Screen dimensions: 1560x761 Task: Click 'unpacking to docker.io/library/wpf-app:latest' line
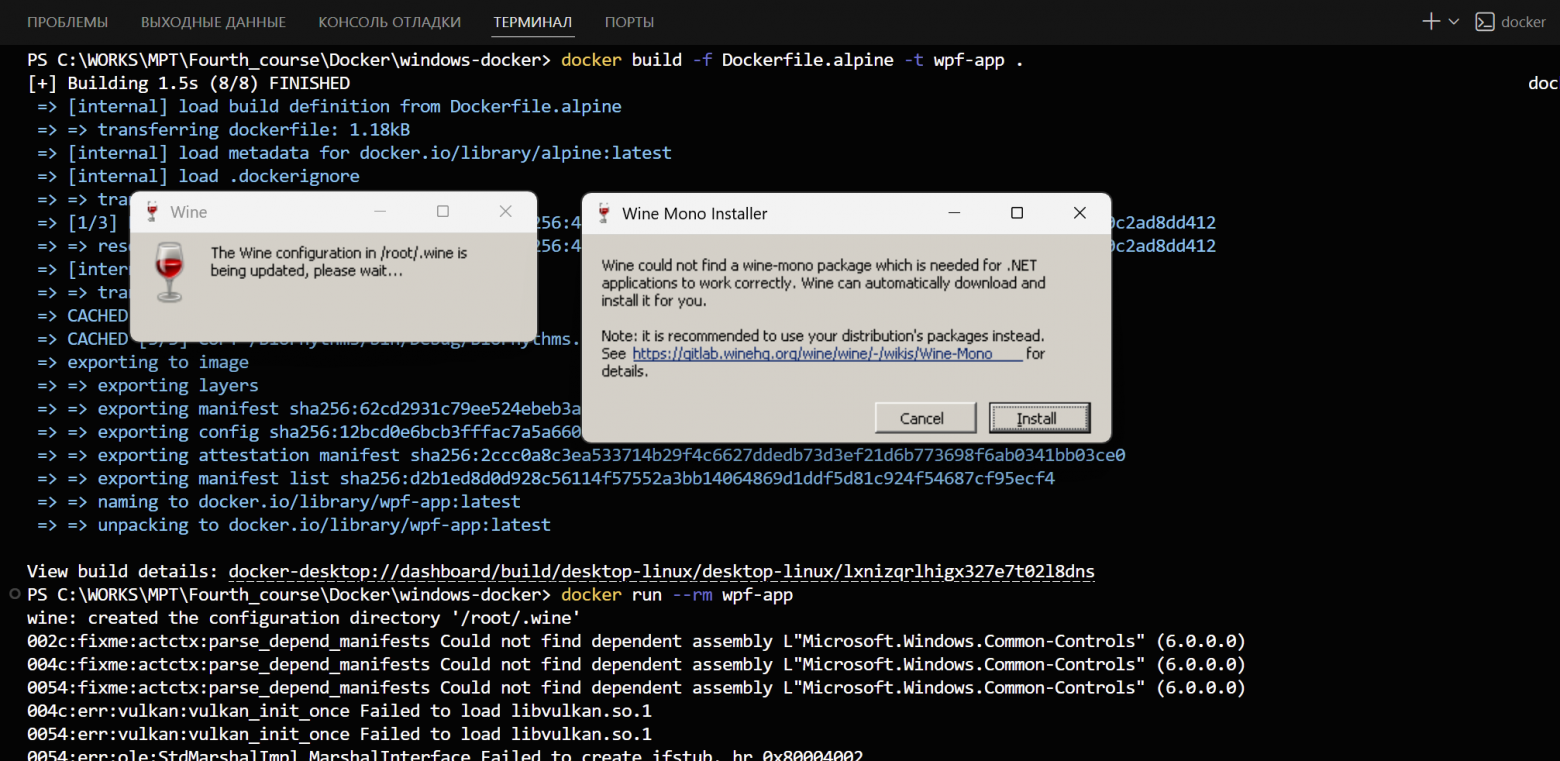(294, 525)
